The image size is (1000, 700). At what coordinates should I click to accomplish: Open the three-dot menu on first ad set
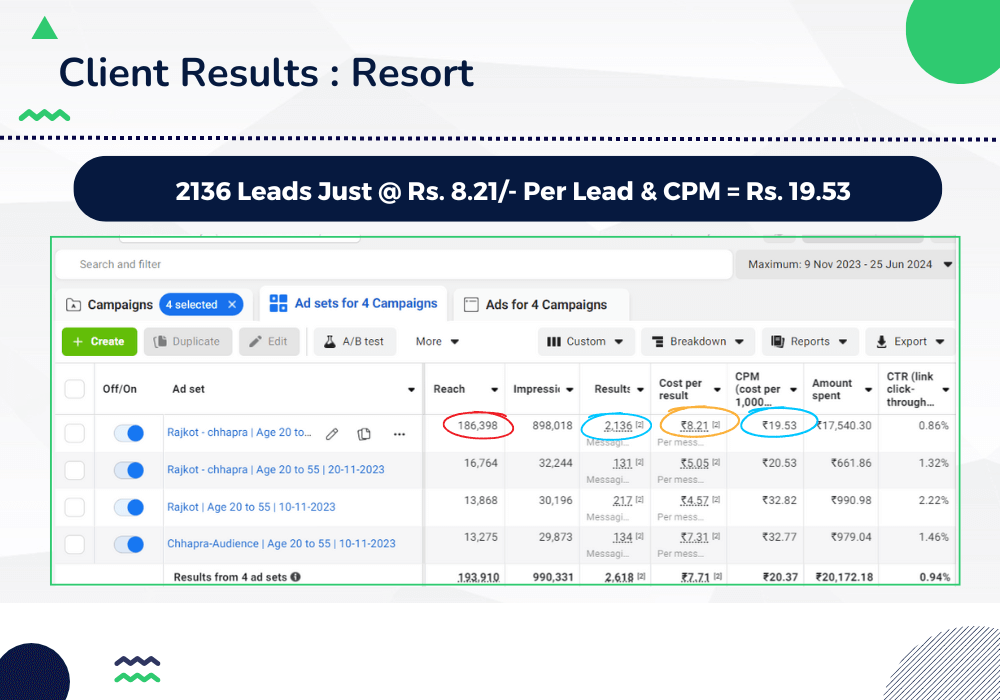point(399,434)
